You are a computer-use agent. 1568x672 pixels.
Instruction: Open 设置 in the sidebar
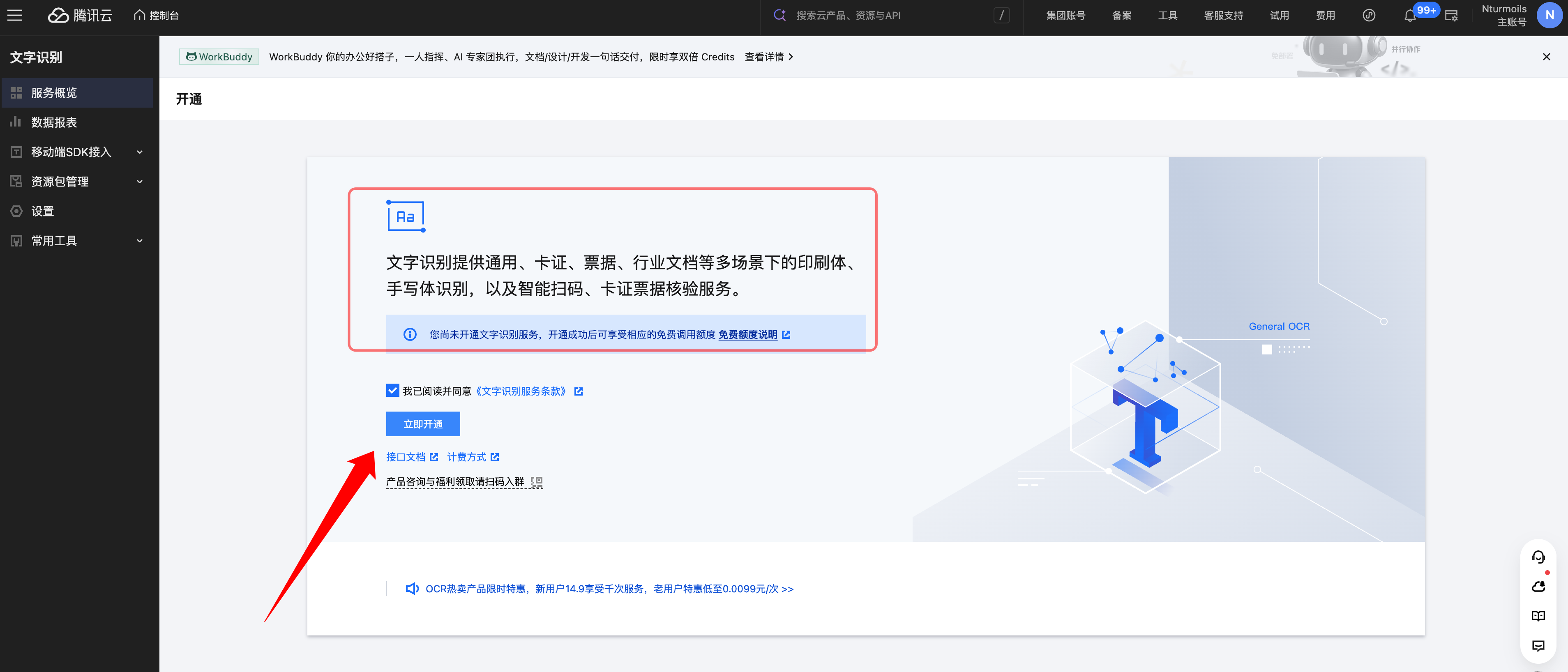[77, 211]
